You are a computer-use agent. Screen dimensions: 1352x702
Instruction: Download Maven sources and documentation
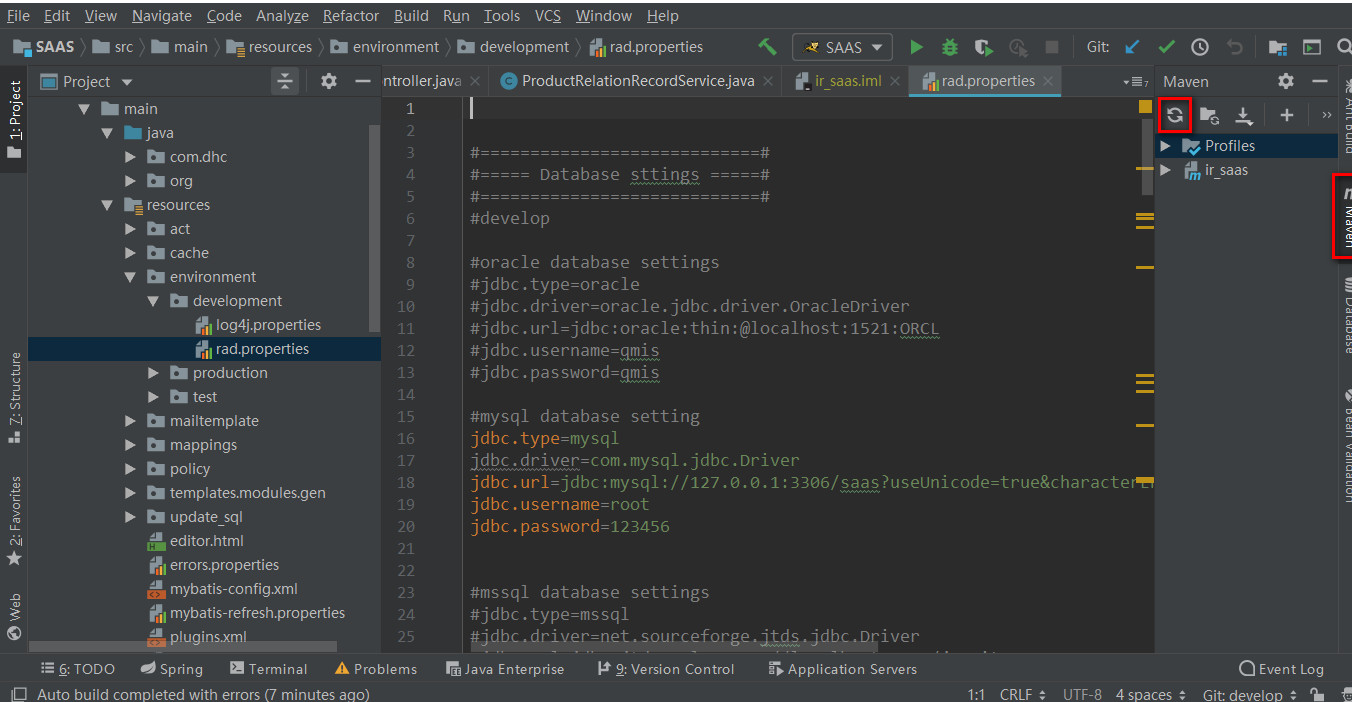(1244, 115)
